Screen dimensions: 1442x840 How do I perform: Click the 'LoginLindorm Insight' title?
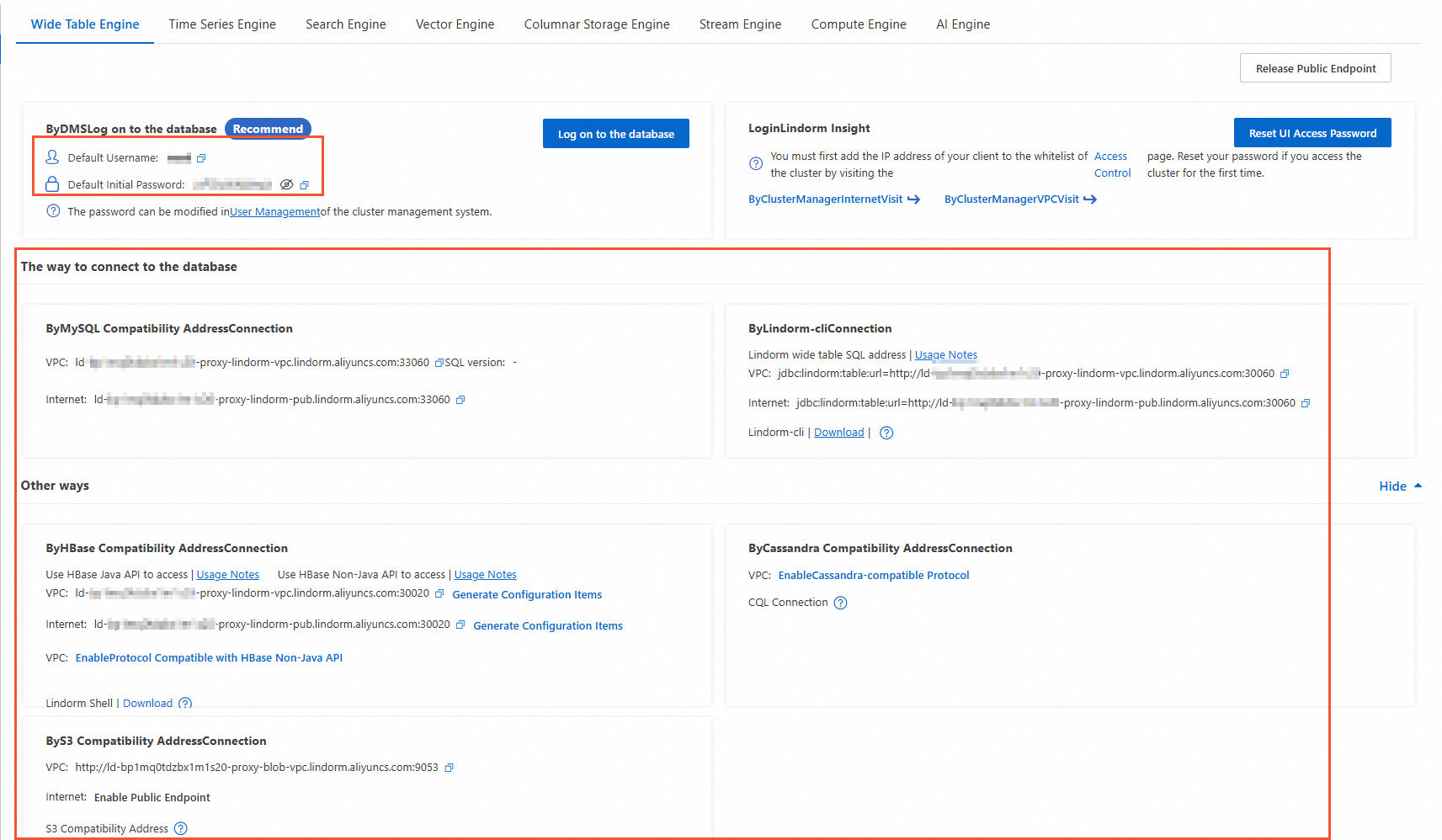pyautogui.click(x=809, y=128)
